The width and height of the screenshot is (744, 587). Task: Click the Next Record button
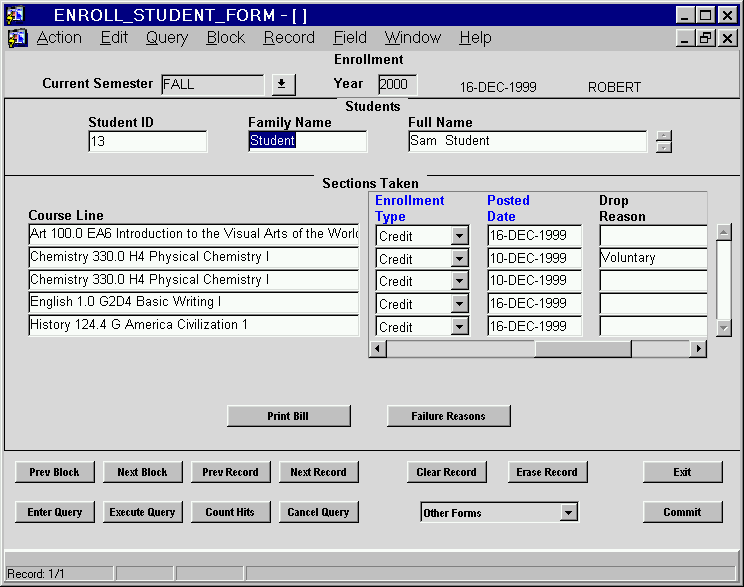(318, 472)
